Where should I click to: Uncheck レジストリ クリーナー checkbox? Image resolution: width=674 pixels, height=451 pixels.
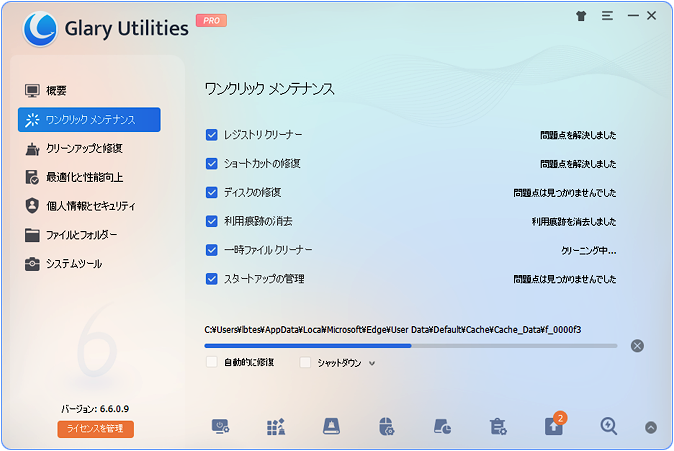pyautogui.click(x=211, y=135)
